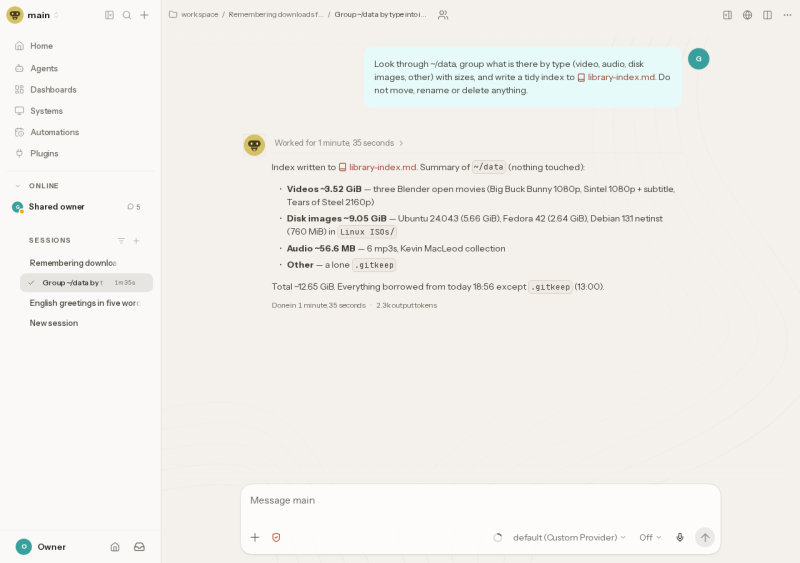Viewport: 800px width, 563px height.
Task: Click the Remembering downloads breadcrumb
Action: pos(276,15)
